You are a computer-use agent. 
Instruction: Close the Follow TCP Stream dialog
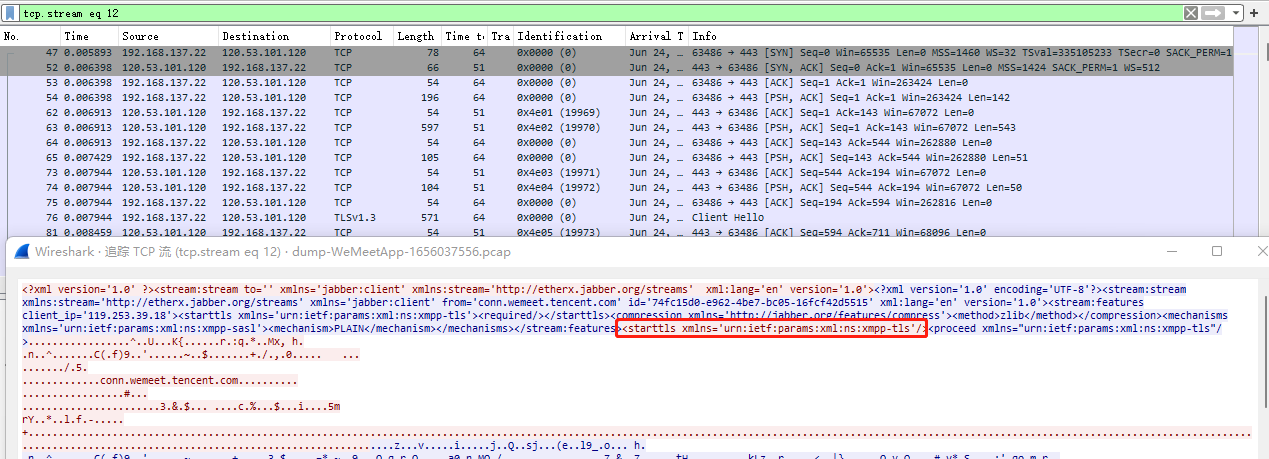click(x=1258, y=250)
